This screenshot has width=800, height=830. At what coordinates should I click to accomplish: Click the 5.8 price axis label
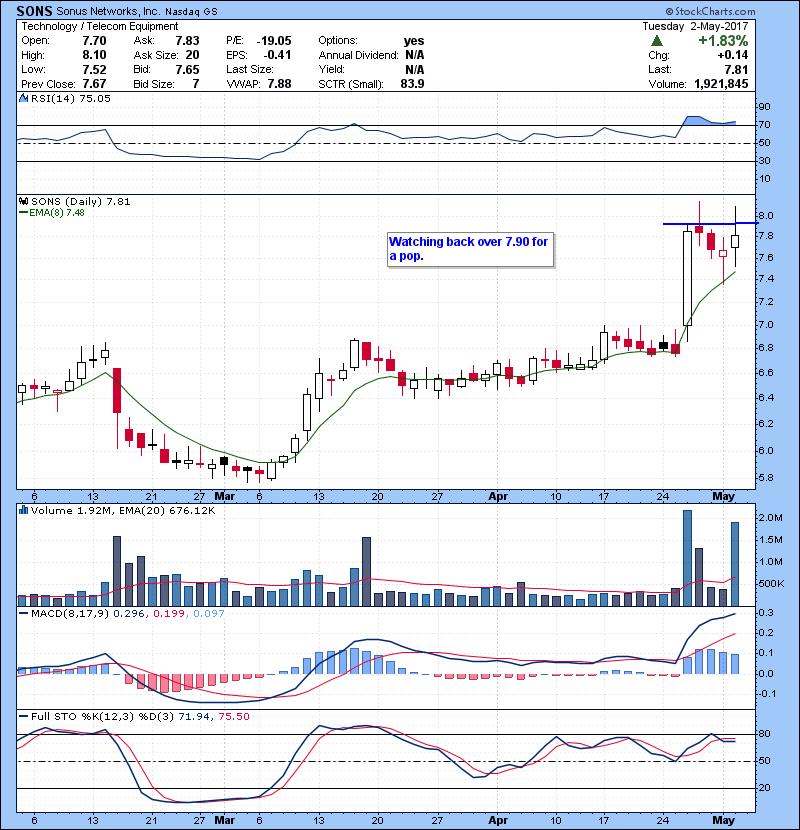pyautogui.click(x=766, y=477)
